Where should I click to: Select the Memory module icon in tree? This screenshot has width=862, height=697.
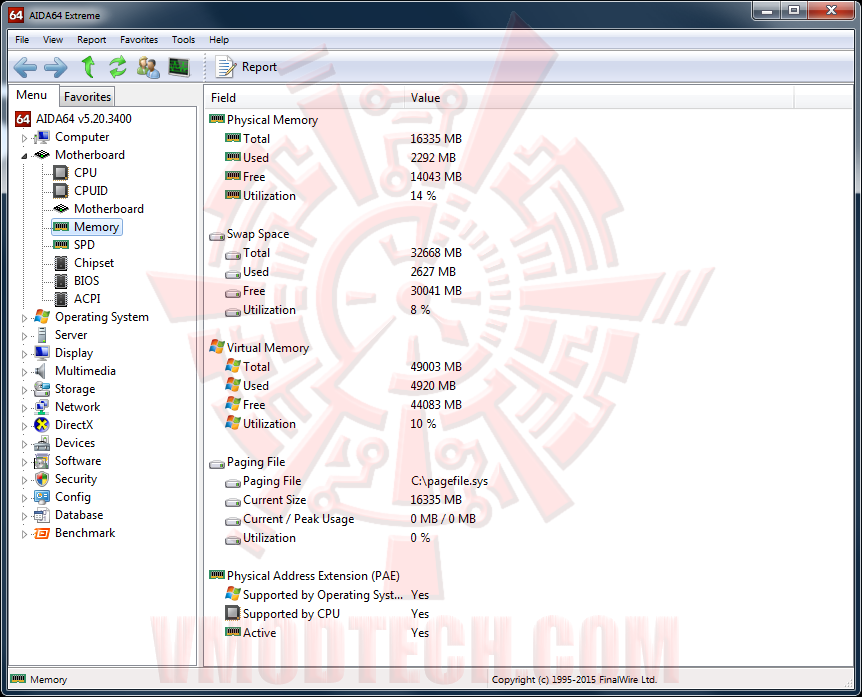60,227
